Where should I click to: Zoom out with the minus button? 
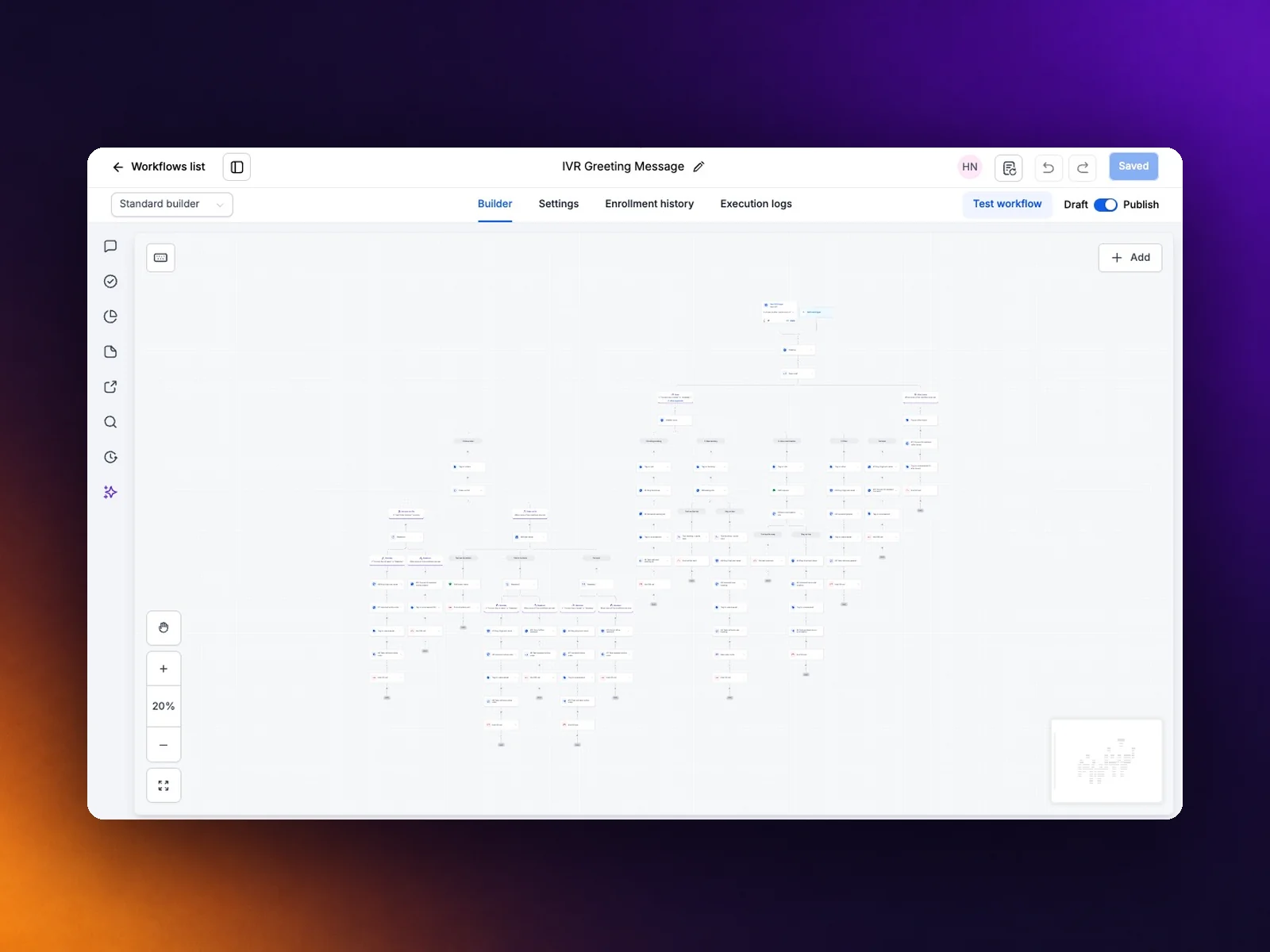[164, 745]
